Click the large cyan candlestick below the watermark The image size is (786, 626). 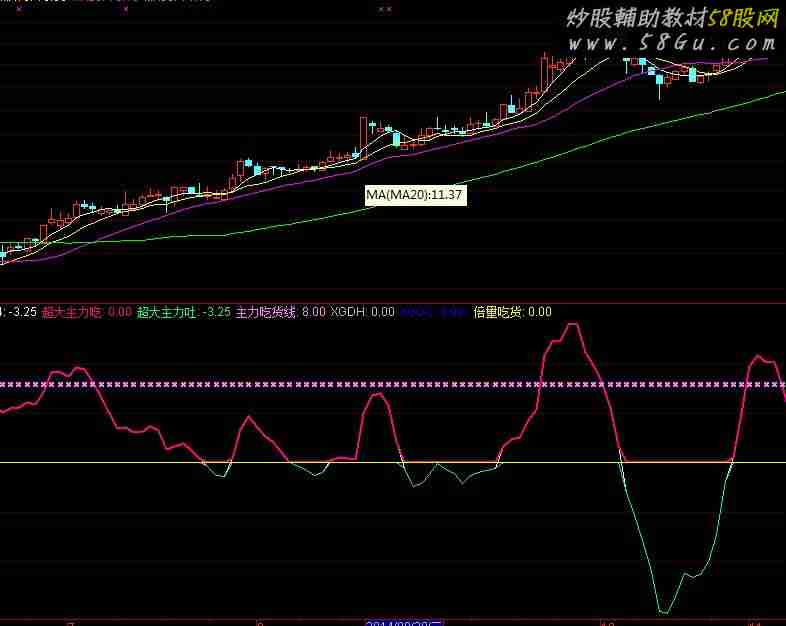659,79
